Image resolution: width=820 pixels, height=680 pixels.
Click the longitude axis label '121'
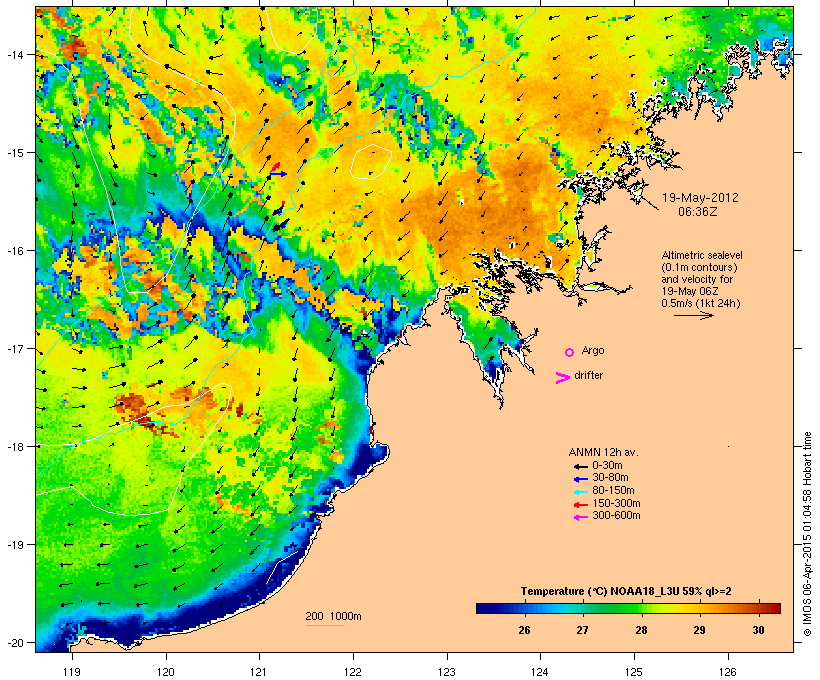pyautogui.click(x=259, y=672)
